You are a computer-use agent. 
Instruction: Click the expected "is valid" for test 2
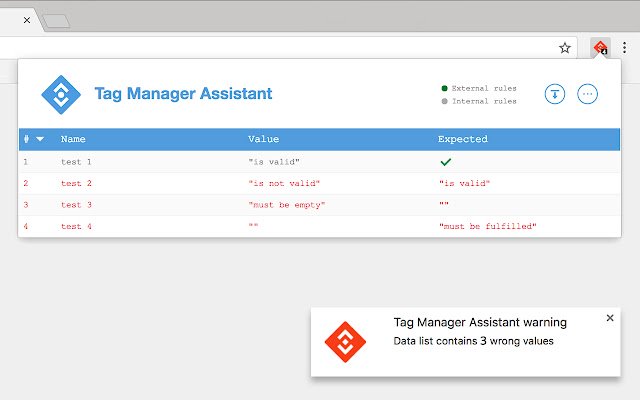coord(464,184)
